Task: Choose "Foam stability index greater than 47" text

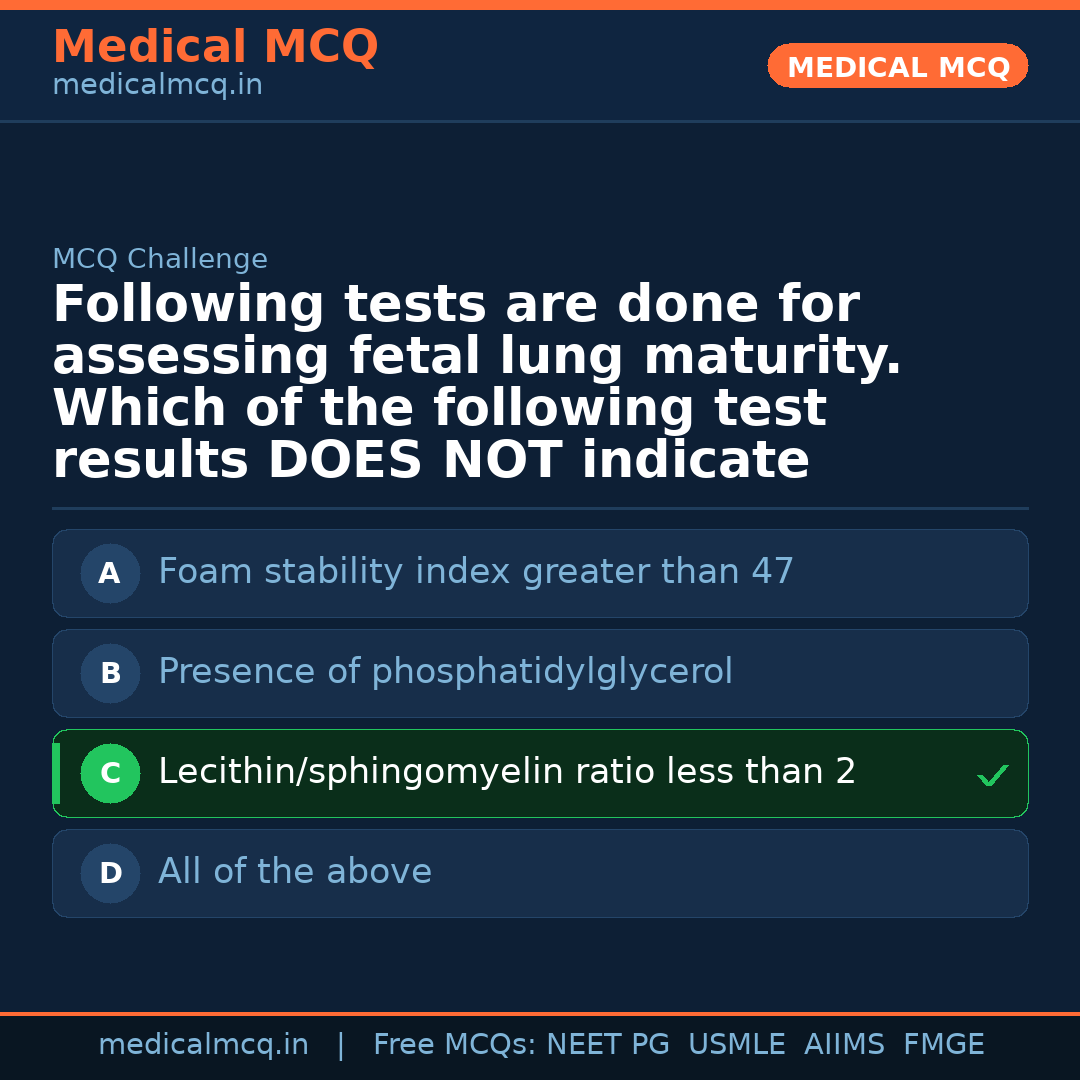Action: click(475, 572)
